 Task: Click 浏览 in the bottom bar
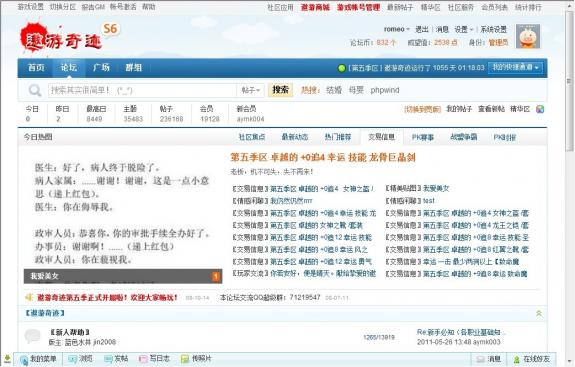(81, 359)
